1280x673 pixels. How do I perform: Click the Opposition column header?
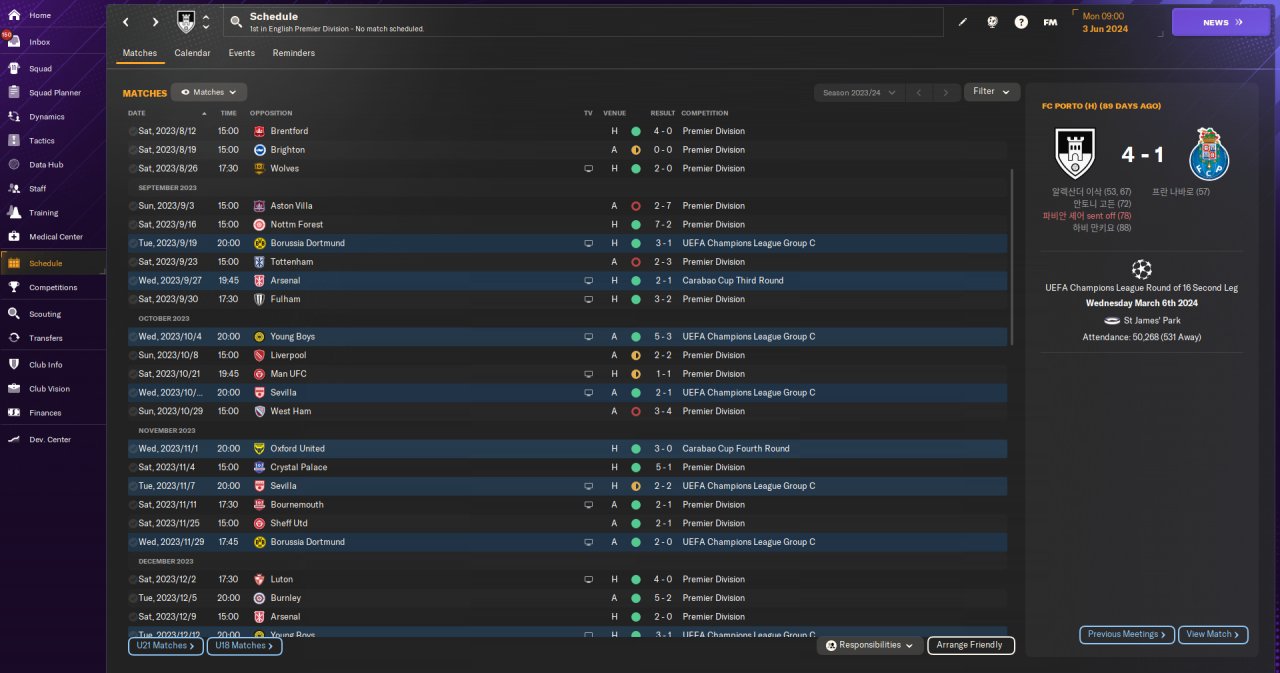[x=271, y=113]
